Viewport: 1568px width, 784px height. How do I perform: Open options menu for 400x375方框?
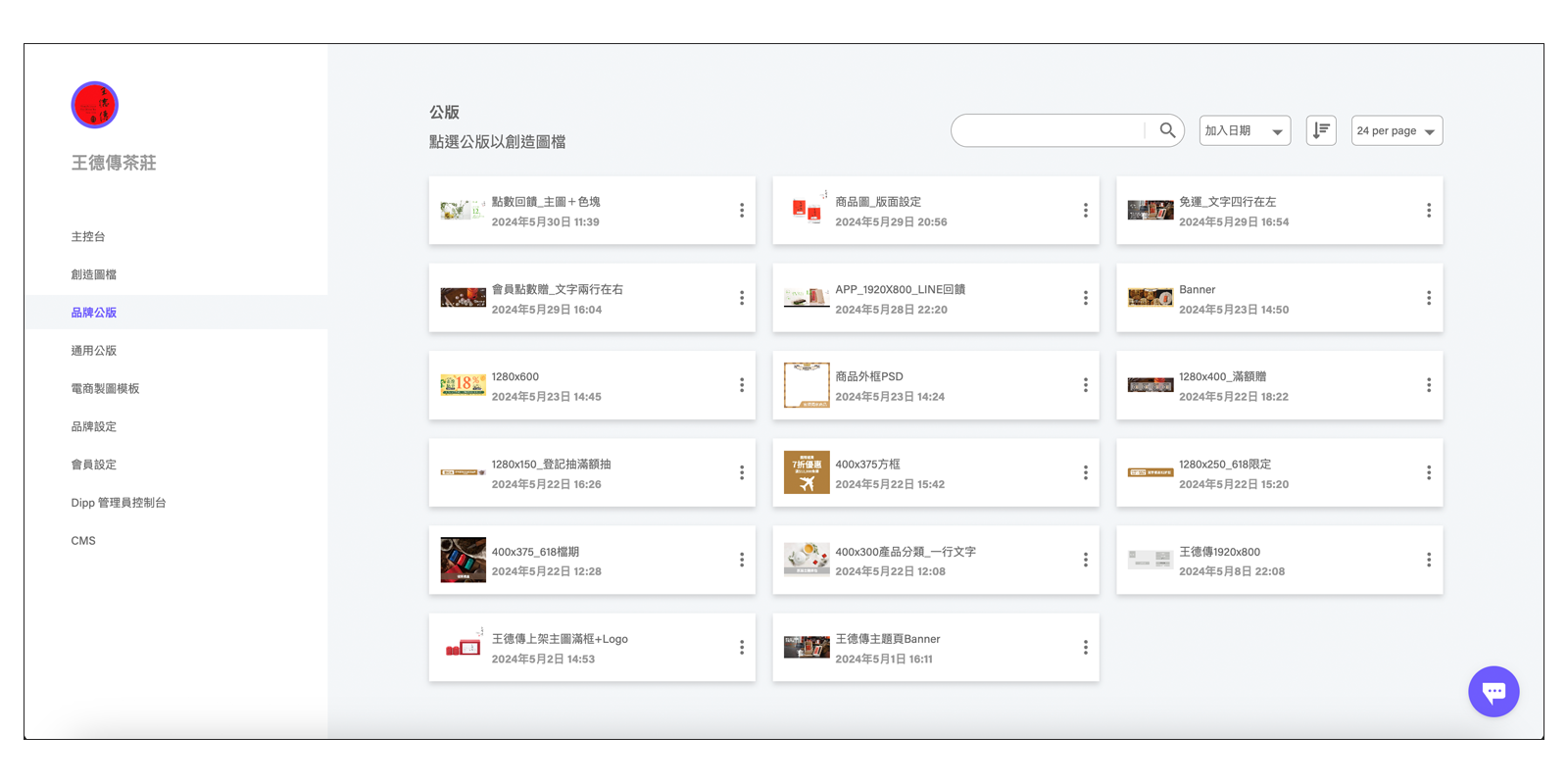coord(1085,472)
